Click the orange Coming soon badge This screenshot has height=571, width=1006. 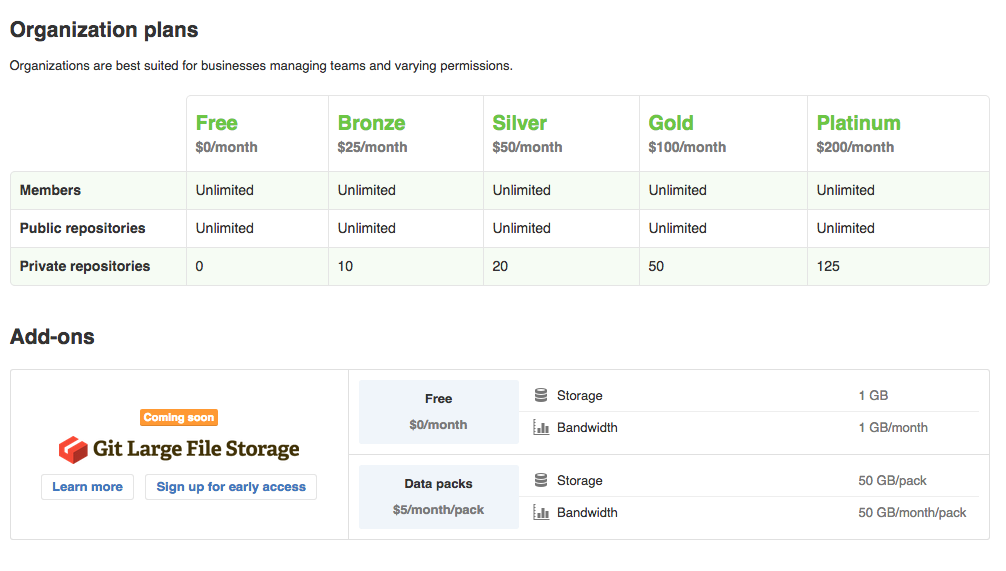pyautogui.click(x=179, y=418)
